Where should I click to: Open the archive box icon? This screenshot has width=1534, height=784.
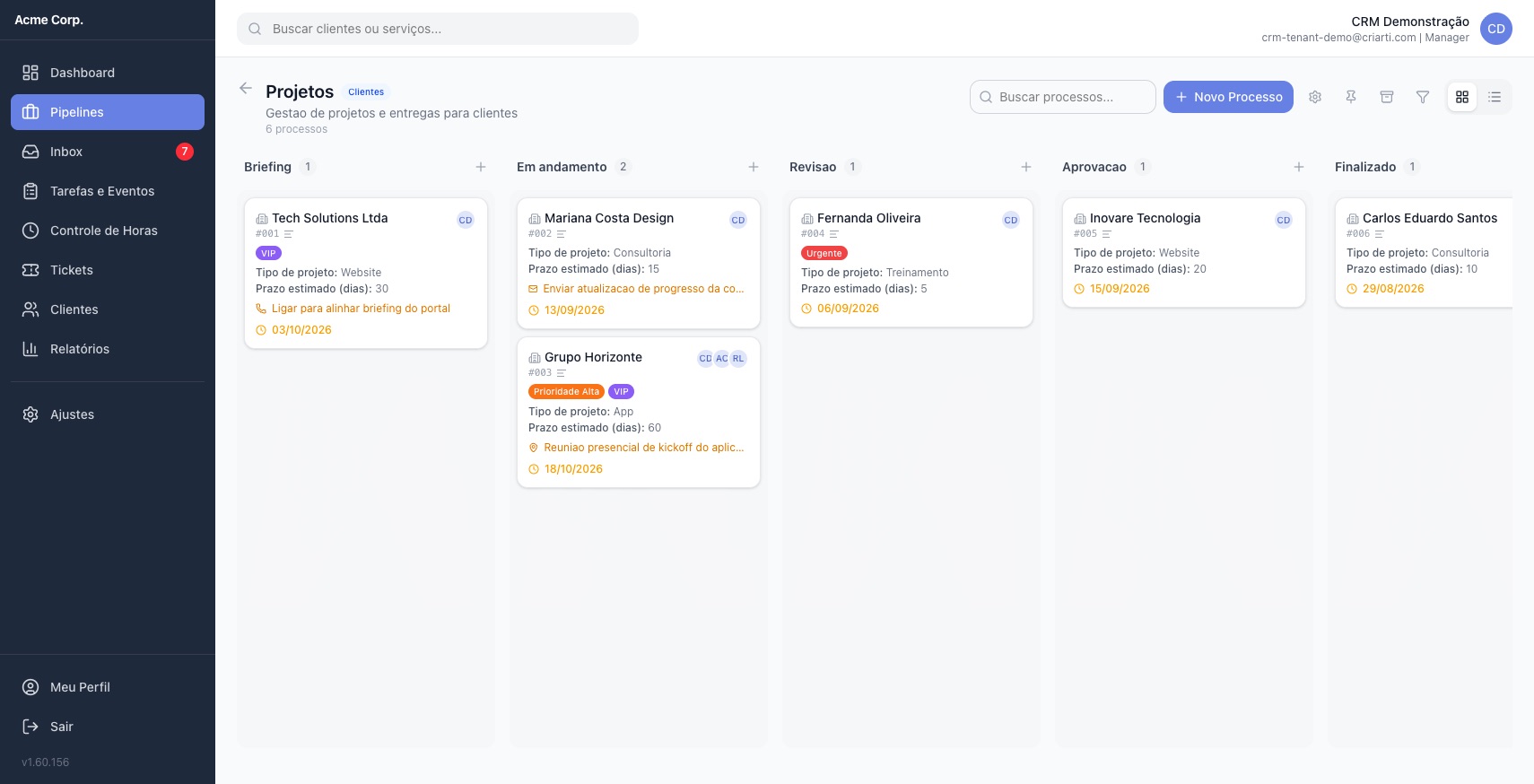click(1387, 97)
